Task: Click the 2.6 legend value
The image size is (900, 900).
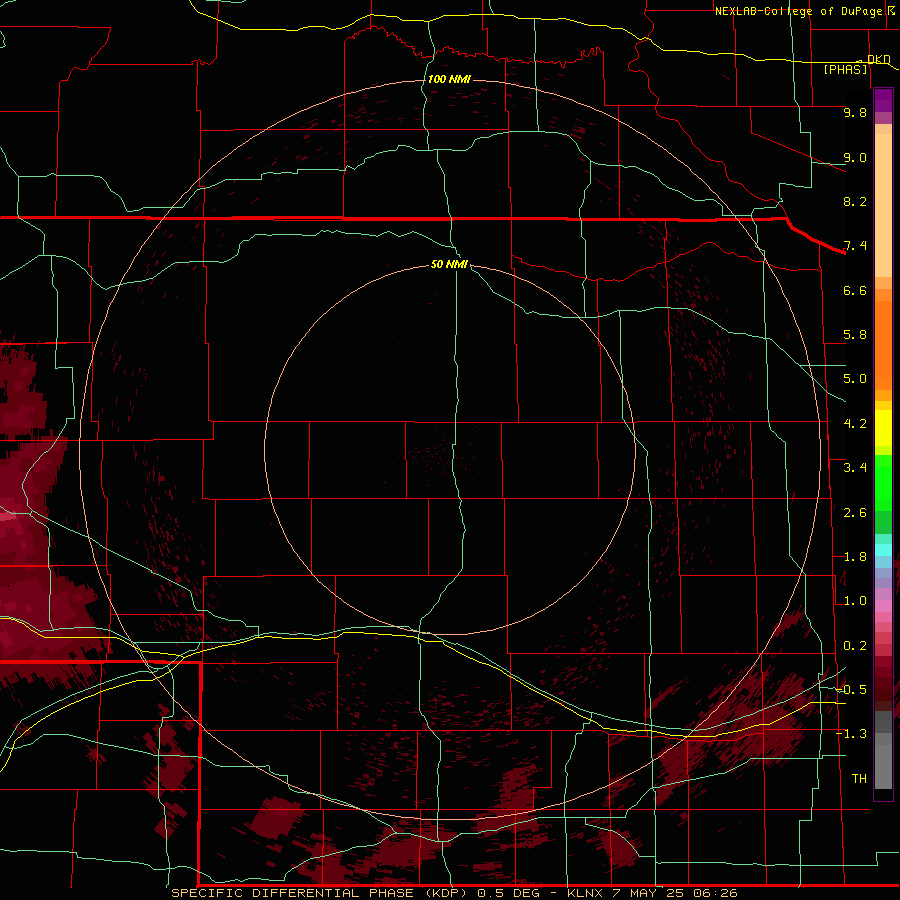Action: pos(855,513)
